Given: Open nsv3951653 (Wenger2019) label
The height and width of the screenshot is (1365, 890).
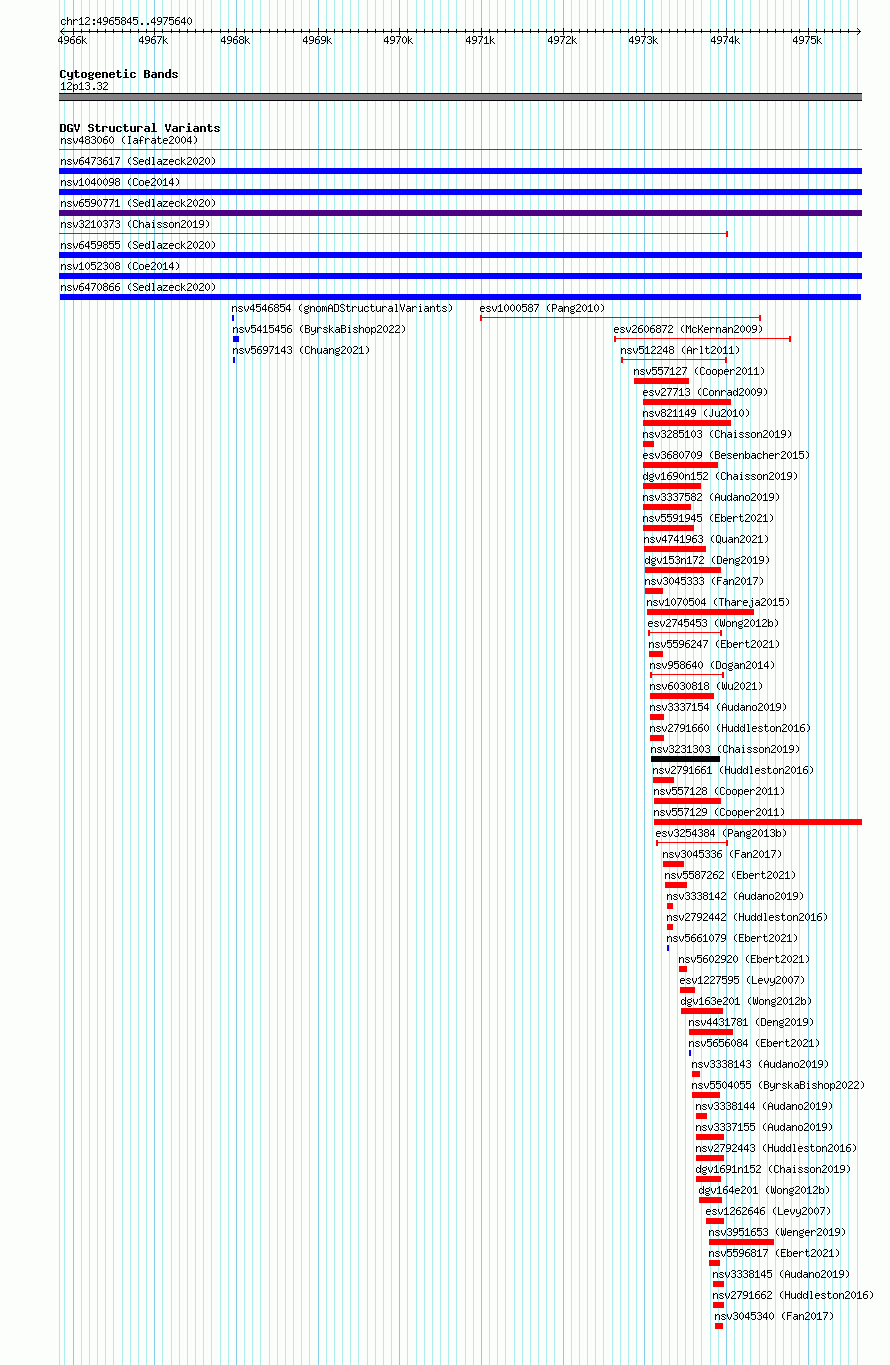Looking at the screenshot, I should [x=777, y=1232].
